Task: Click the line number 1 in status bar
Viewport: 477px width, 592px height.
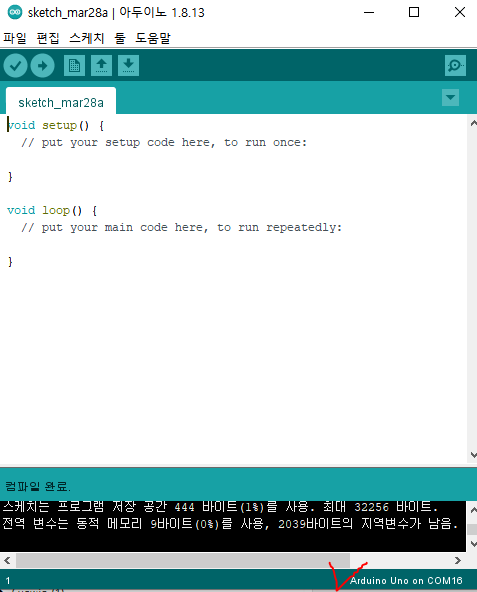Action: click(8, 580)
